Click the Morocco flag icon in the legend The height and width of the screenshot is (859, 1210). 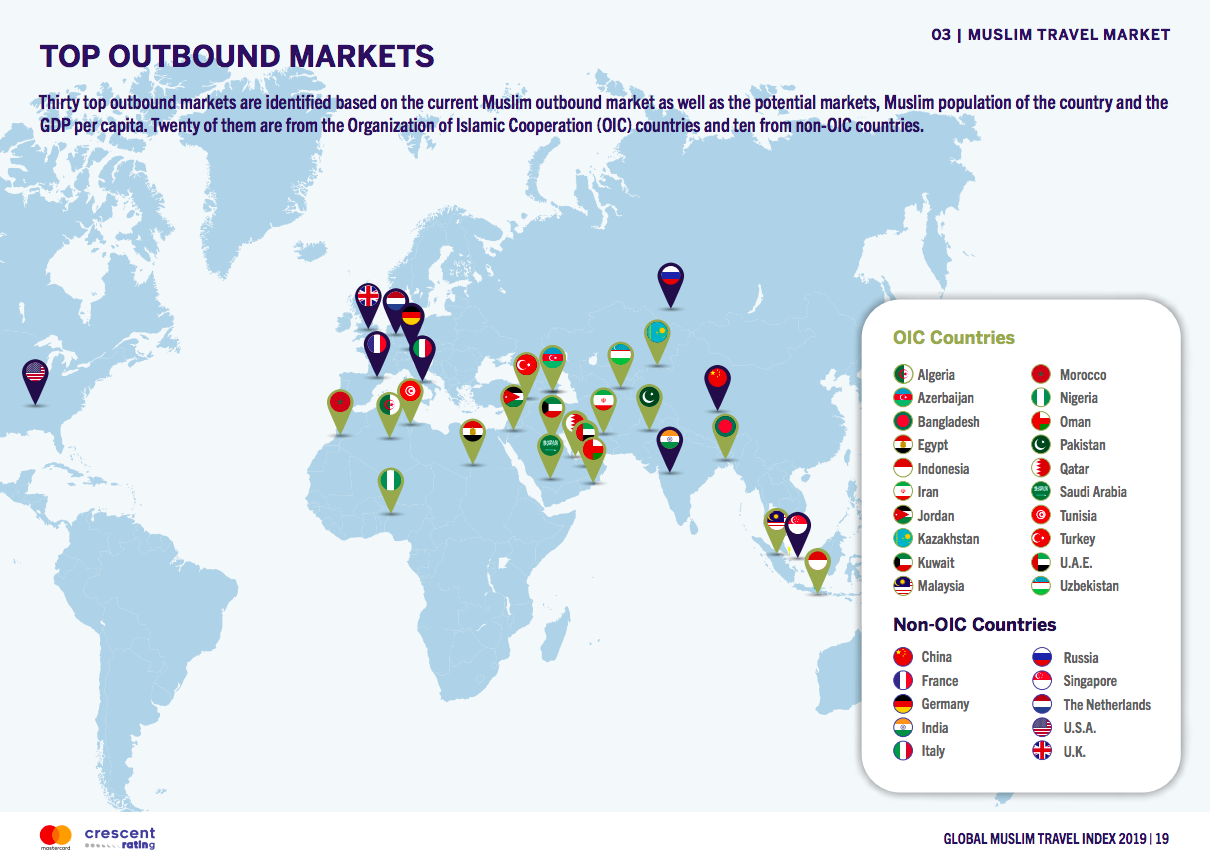[x=1042, y=375]
